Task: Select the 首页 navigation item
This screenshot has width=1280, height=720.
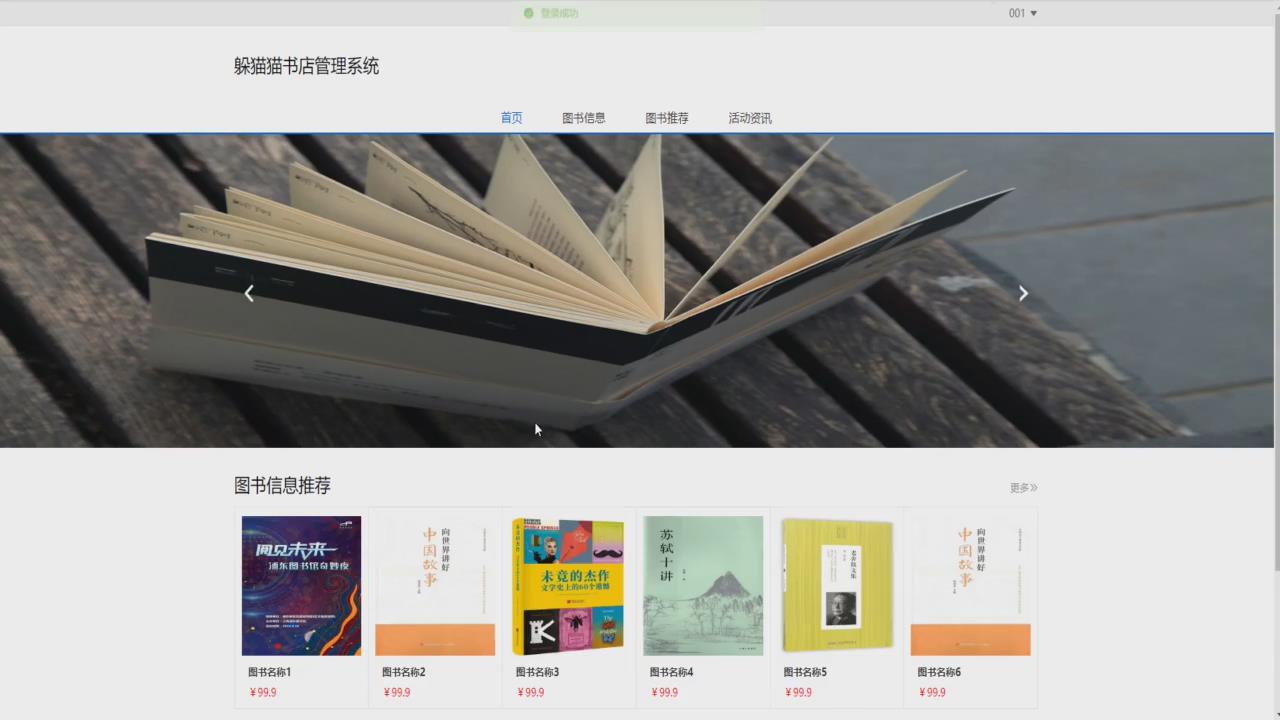Action: (x=511, y=118)
